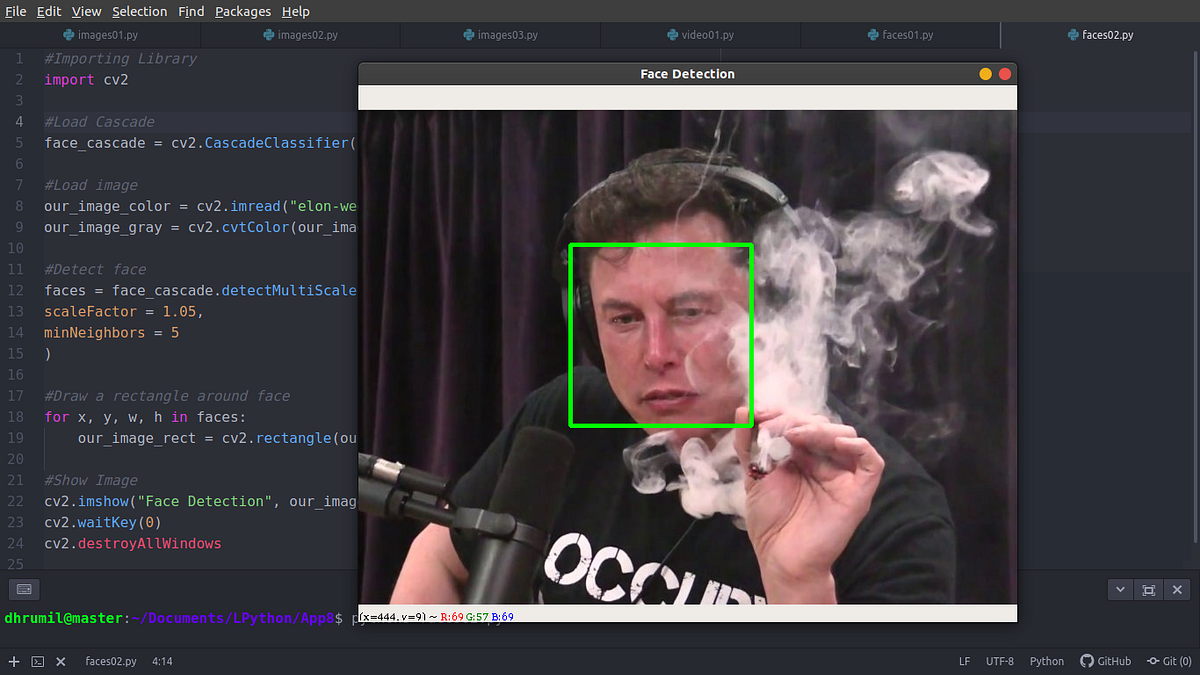Viewport: 1200px width, 675px height.
Task: Click the Face Detection window title bar
Action: click(x=687, y=74)
